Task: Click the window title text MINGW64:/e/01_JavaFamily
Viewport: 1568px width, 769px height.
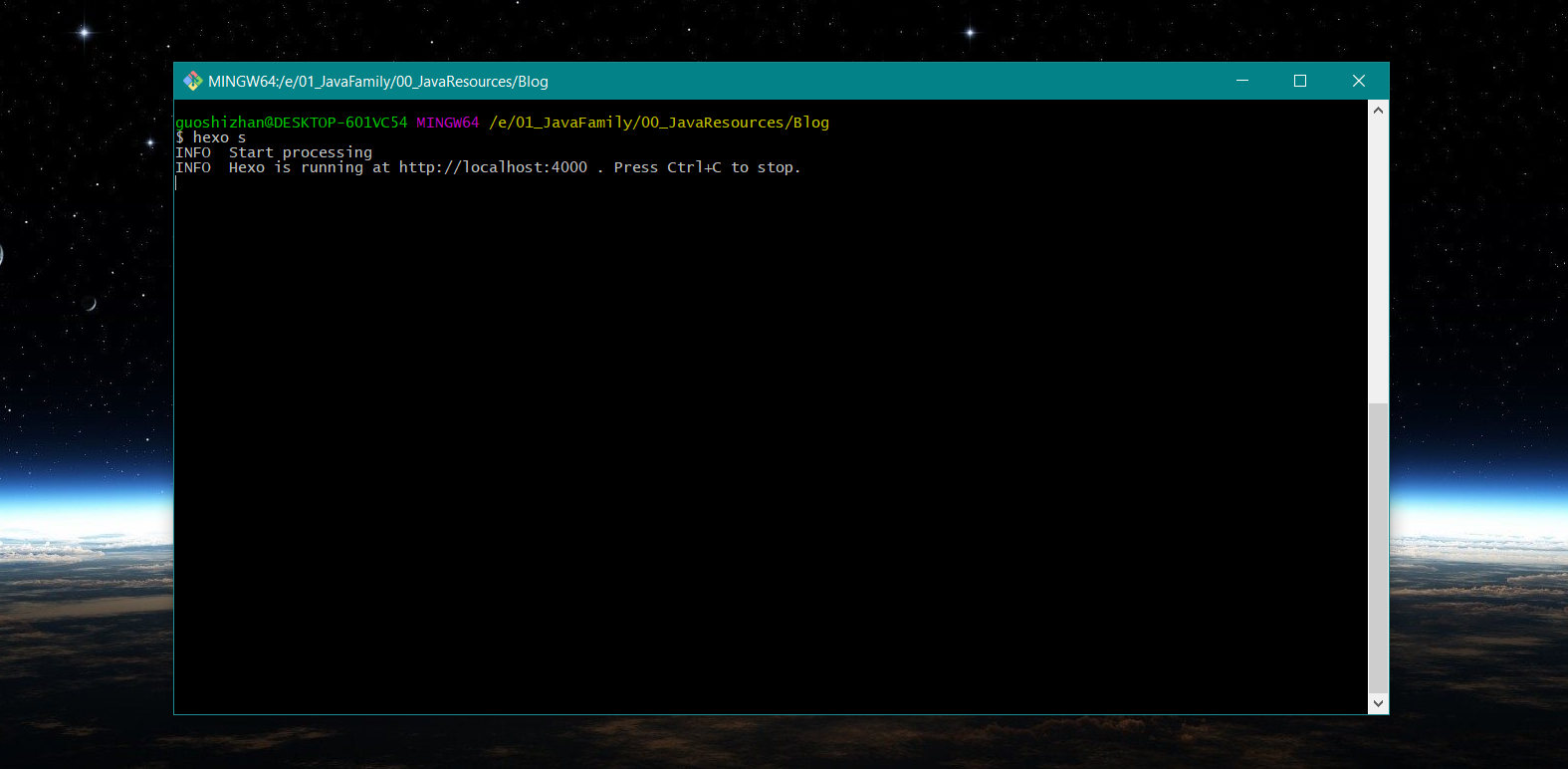Action: click(x=377, y=82)
